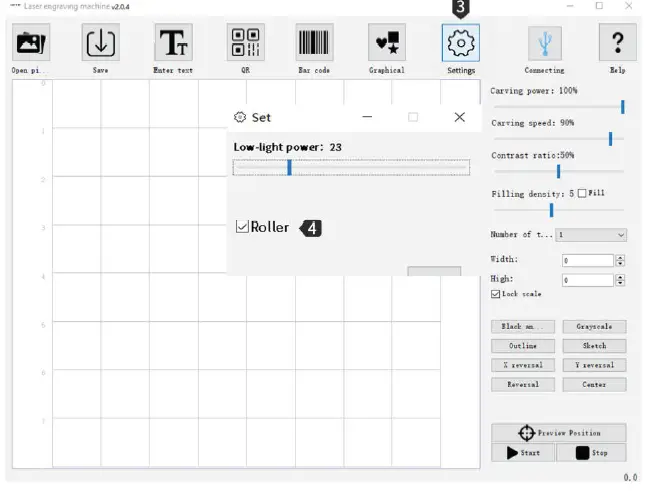Viewport: 646px width, 491px height.
Task: Adjust the Filling density slider
Action: (x=559, y=210)
